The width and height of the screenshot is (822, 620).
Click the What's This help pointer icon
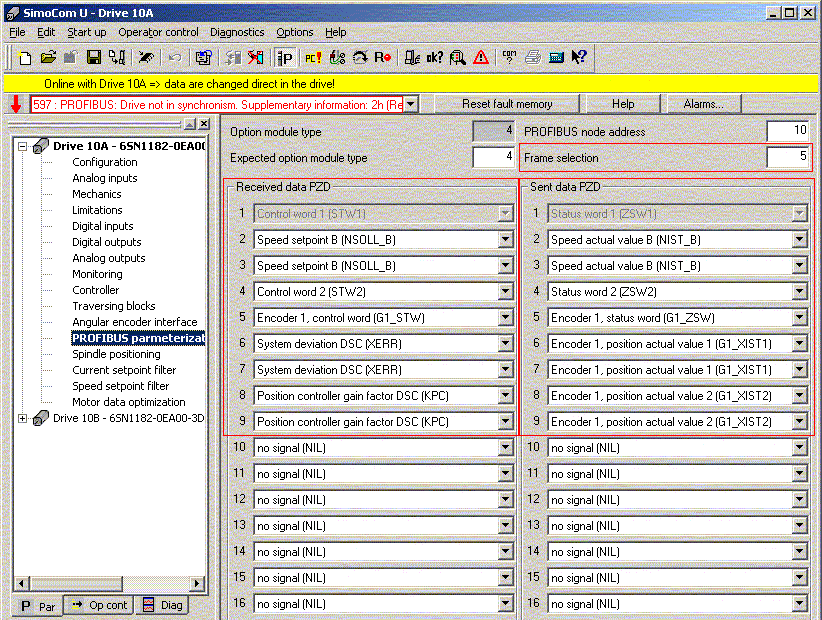point(579,57)
